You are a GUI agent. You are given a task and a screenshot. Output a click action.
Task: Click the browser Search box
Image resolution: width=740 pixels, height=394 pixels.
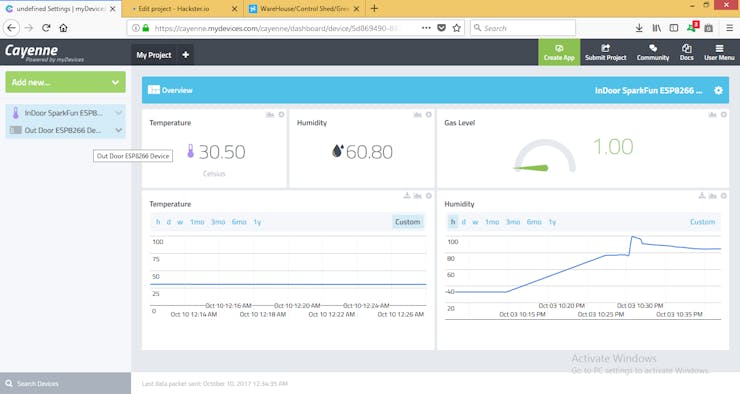(x=523, y=28)
